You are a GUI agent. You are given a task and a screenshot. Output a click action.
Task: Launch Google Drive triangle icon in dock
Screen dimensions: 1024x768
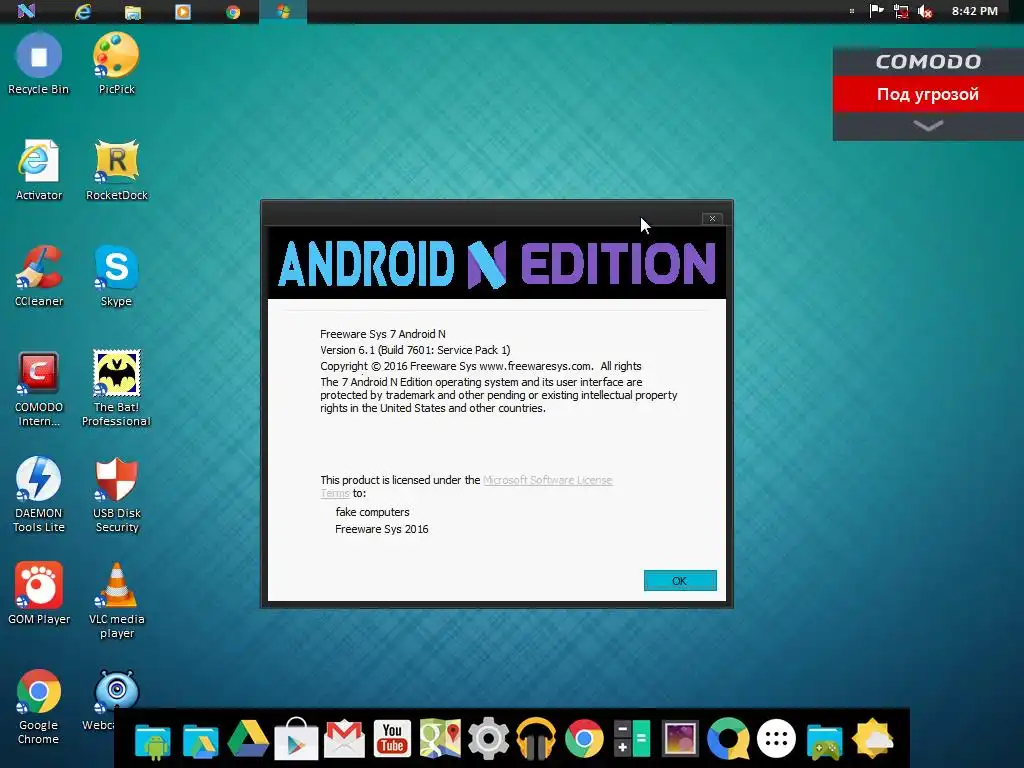(x=248, y=740)
